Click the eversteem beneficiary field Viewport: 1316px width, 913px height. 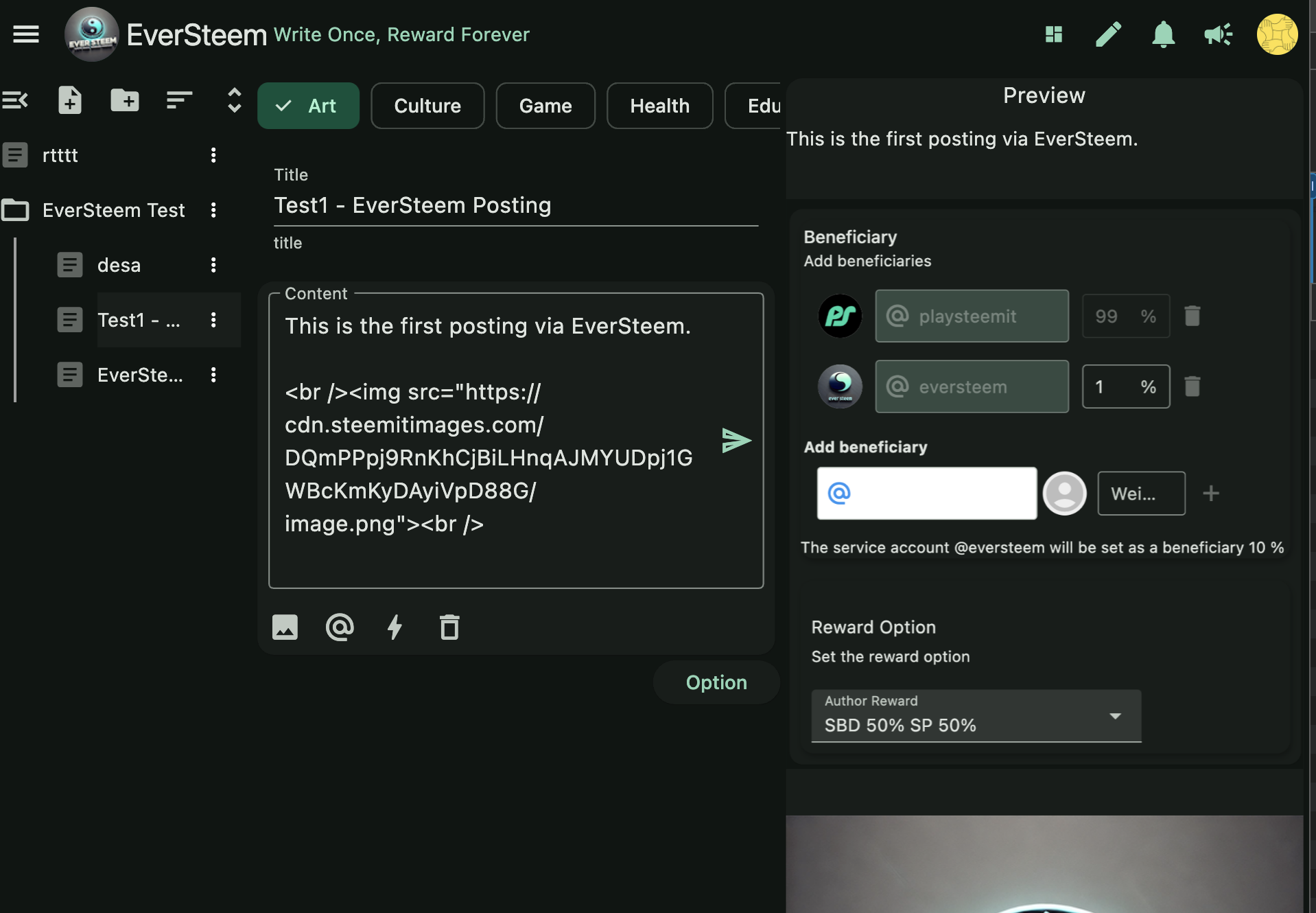tap(972, 386)
